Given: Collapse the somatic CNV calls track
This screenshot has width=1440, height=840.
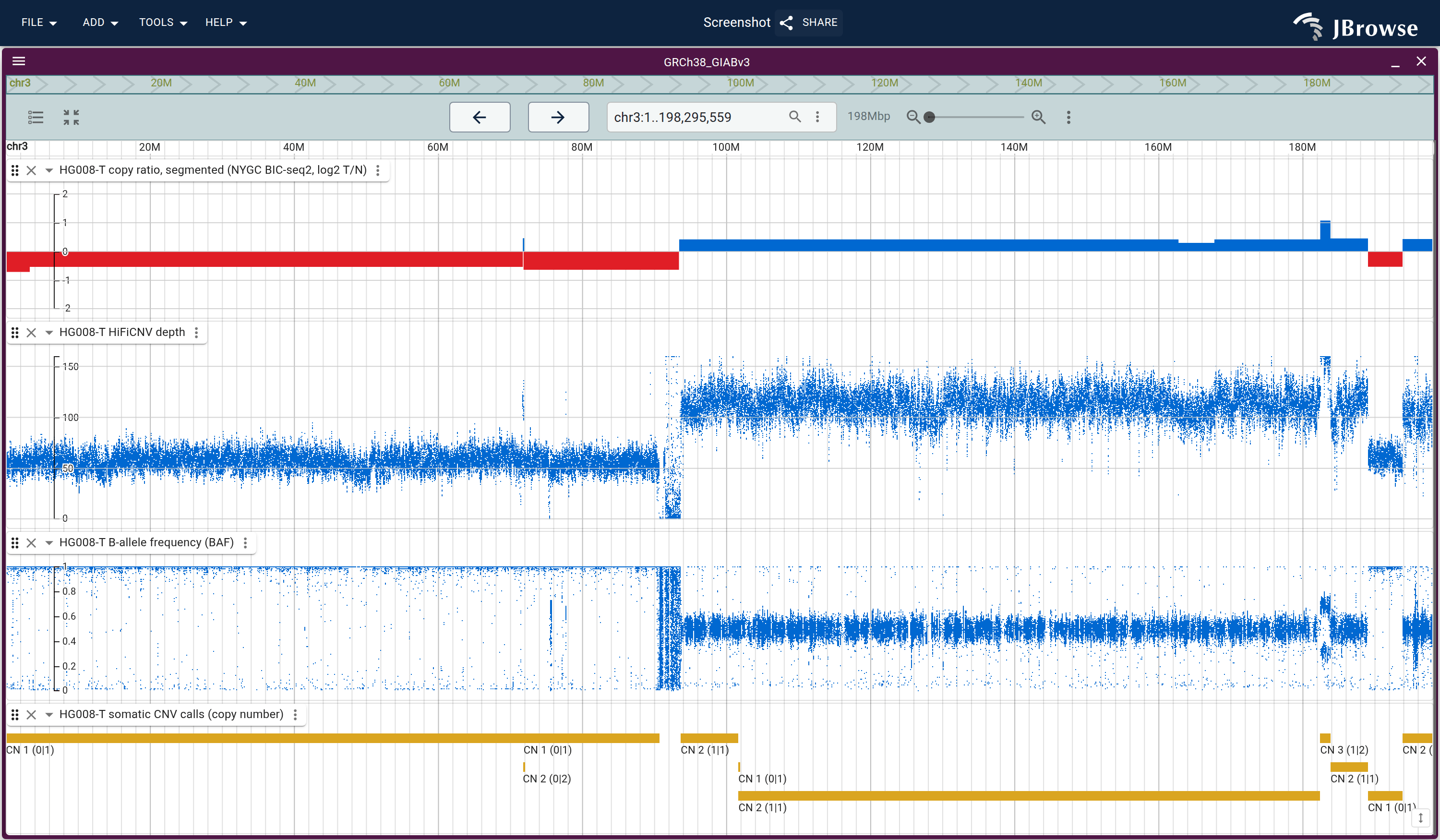Looking at the screenshot, I should pyautogui.click(x=49, y=715).
